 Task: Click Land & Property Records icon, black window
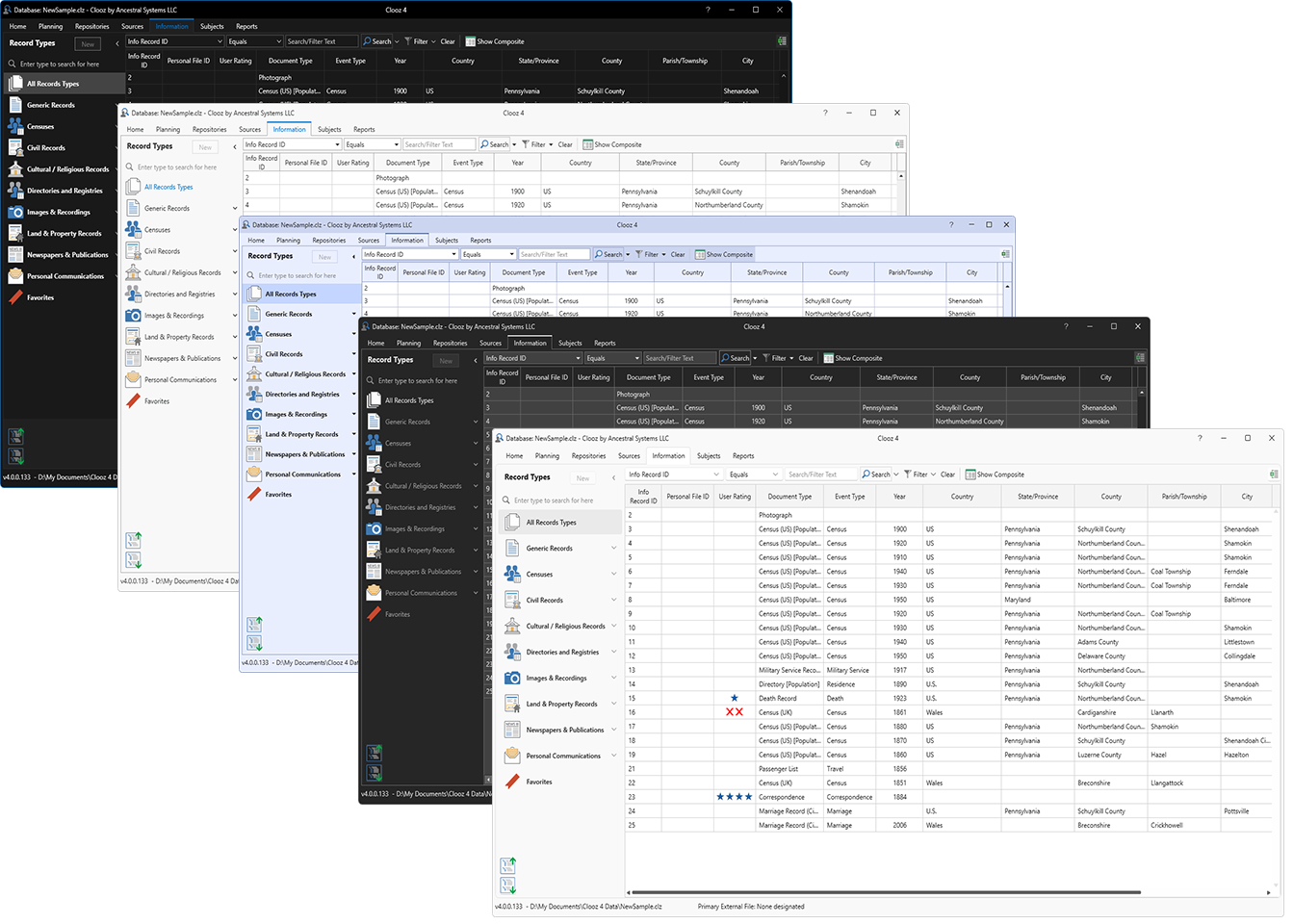(15, 233)
